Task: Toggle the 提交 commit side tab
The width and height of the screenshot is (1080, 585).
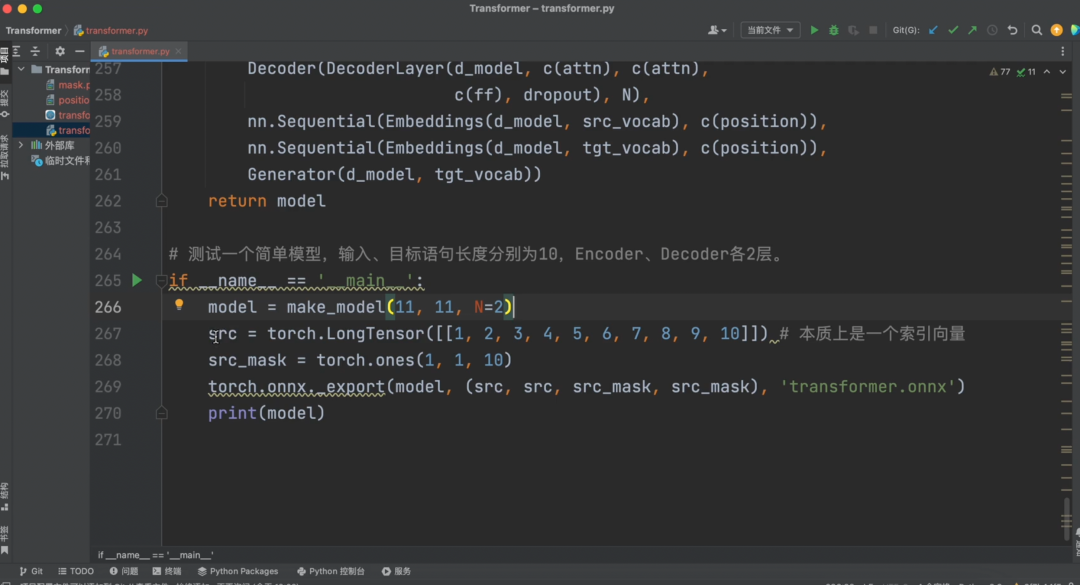Action: pos(5,103)
